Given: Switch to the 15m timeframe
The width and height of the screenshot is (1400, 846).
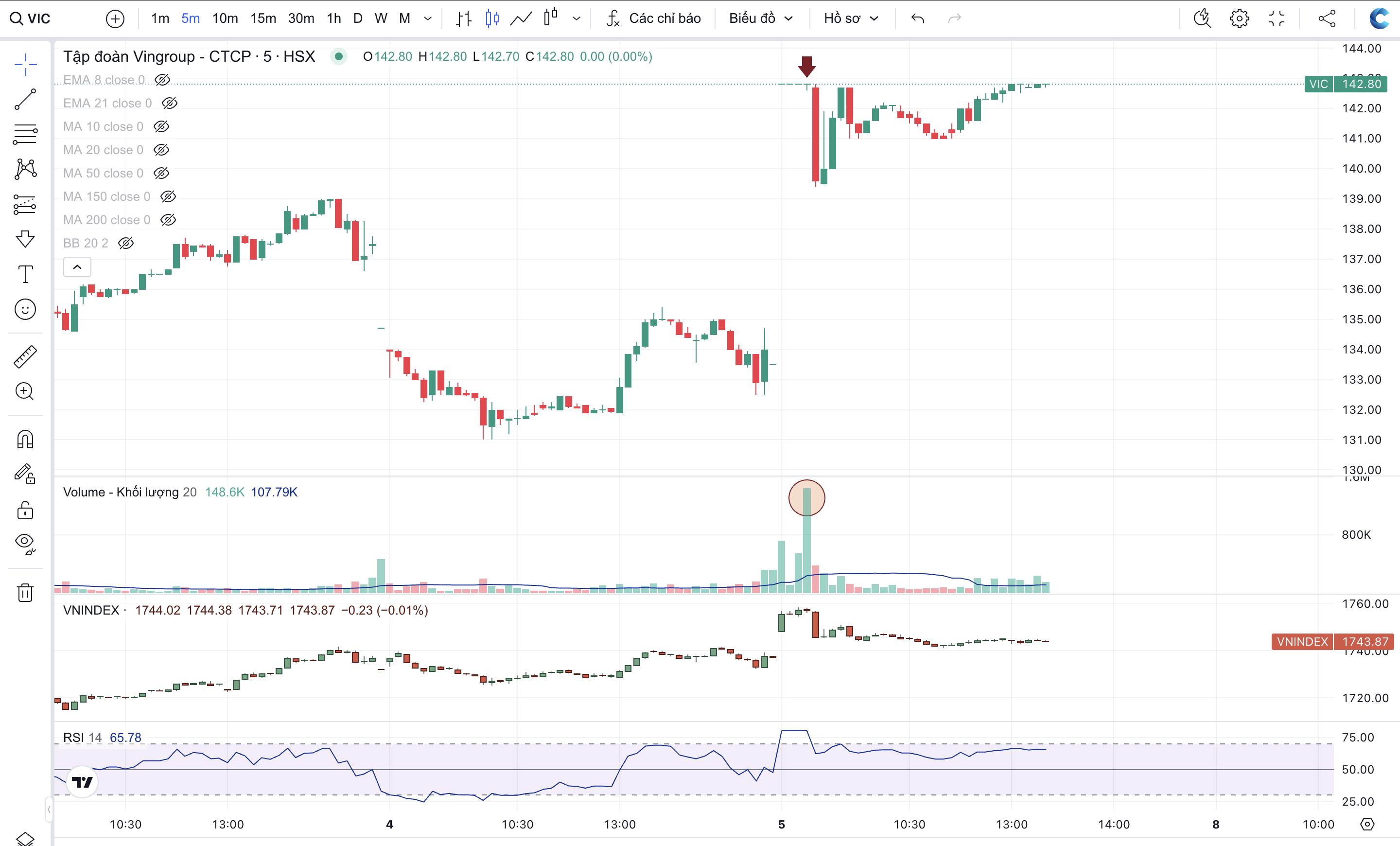Looking at the screenshot, I should (263, 18).
